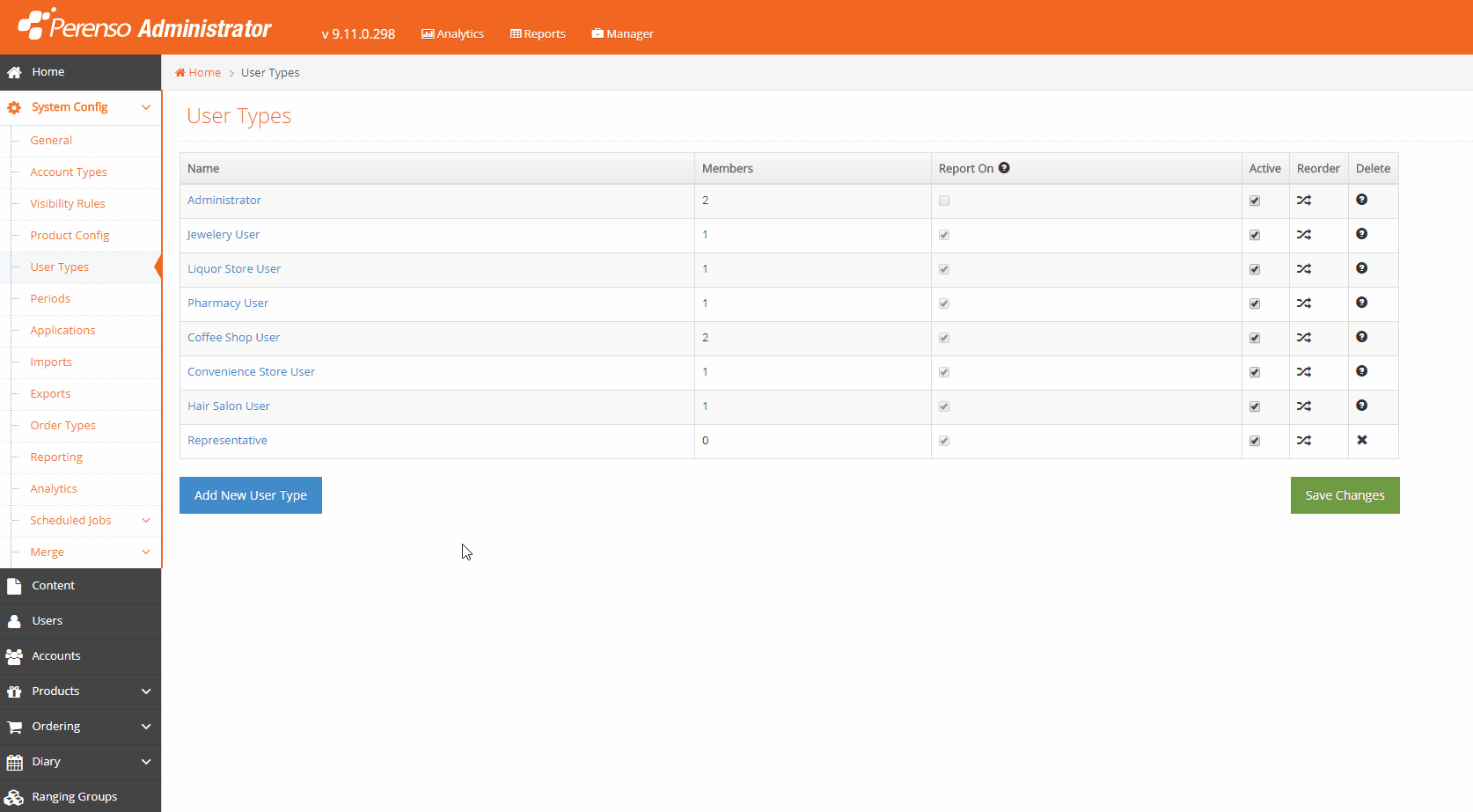Open the Administrator user type link
This screenshot has height=812, width=1473.
pyautogui.click(x=224, y=201)
